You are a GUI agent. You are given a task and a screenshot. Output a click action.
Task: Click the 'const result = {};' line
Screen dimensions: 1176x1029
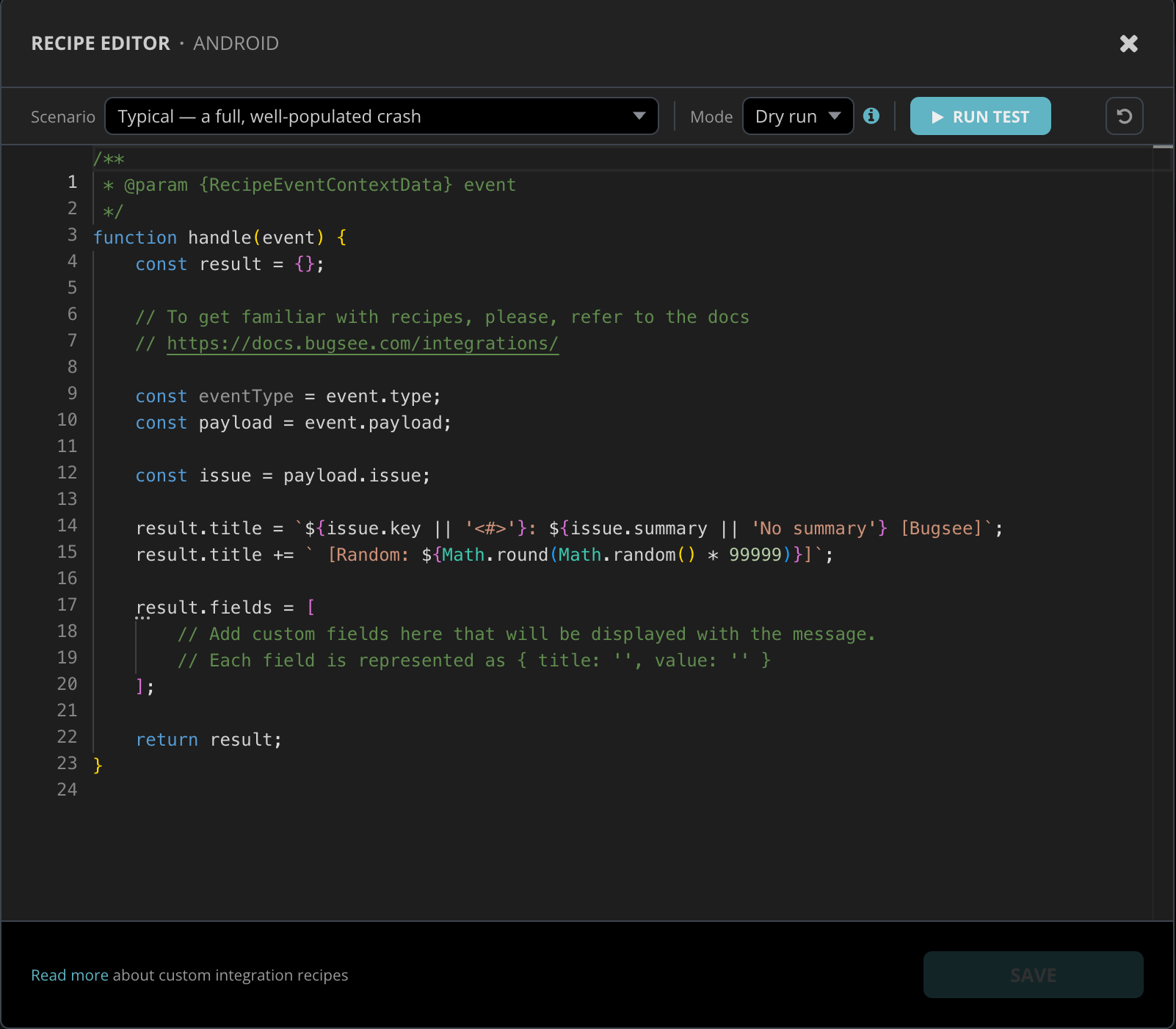pyautogui.click(x=230, y=264)
